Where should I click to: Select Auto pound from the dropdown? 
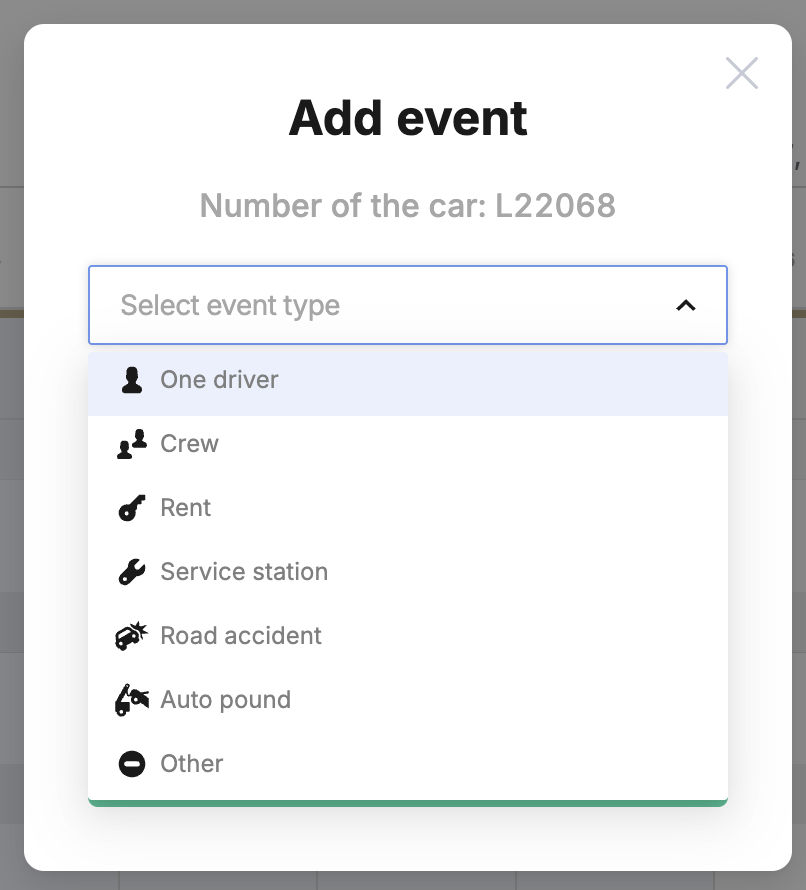tap(408, 700)
